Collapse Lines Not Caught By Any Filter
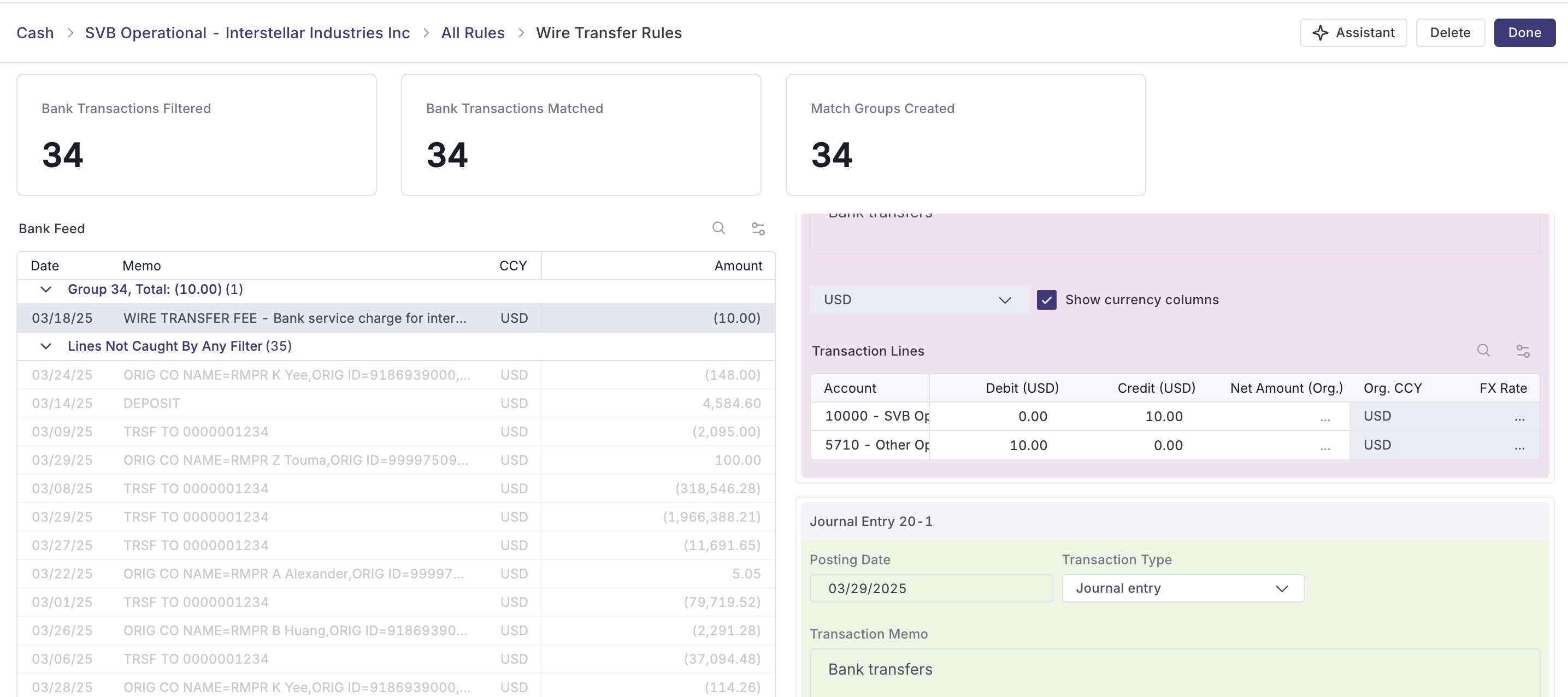The width and height of the screenshot is (1568, 697). tap(46, 346)
